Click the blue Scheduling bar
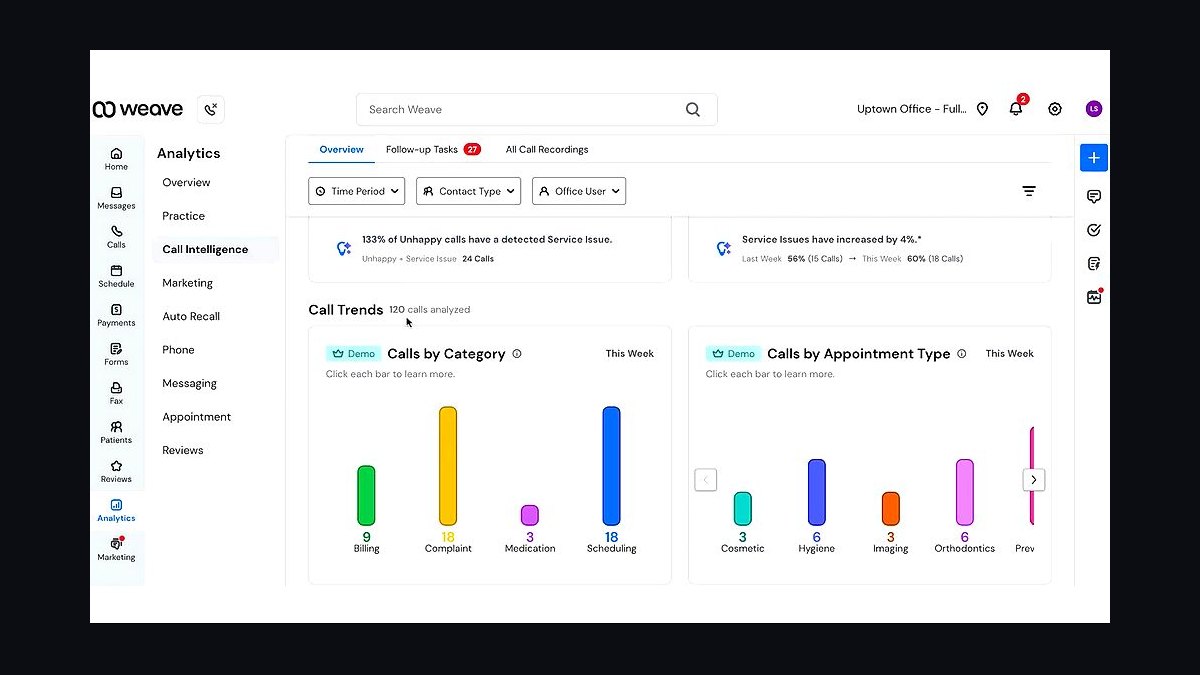 tap(611, 466)
